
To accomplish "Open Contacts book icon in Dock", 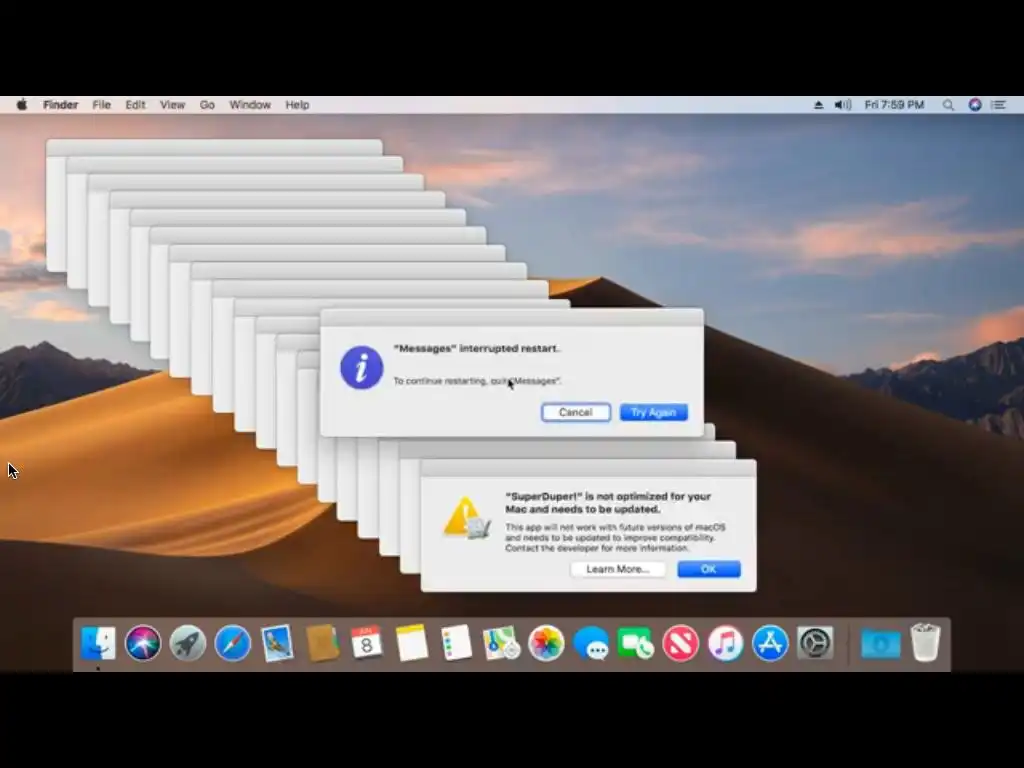I will (322, 643).
